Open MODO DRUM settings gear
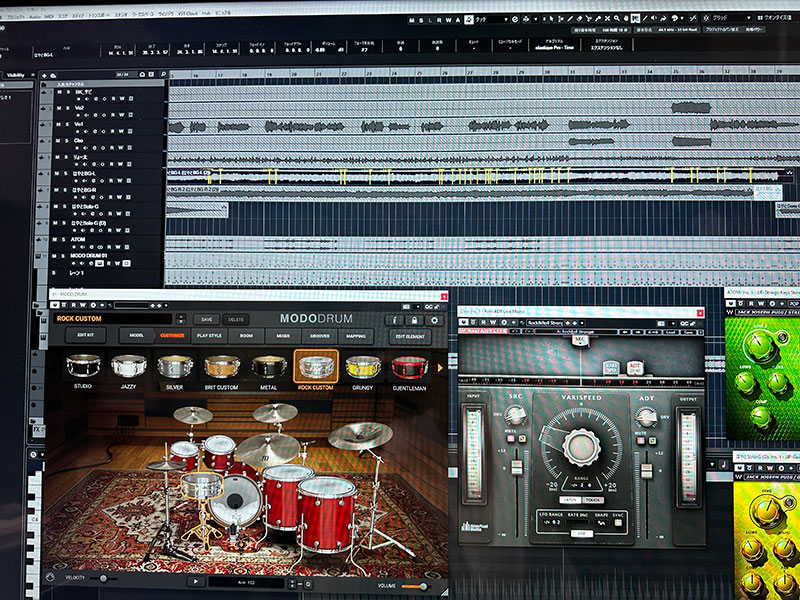Image resolution: width=800 pixels, height=600 pixels. (x=435, y=320)
